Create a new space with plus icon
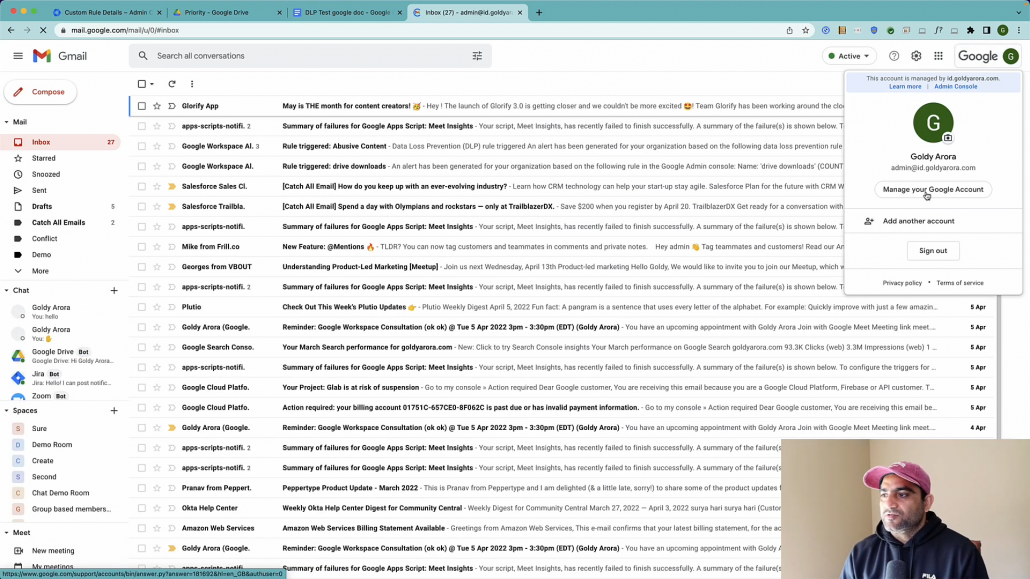The width and height of the screenshot is (1030, 579). (x=114, y=411)
